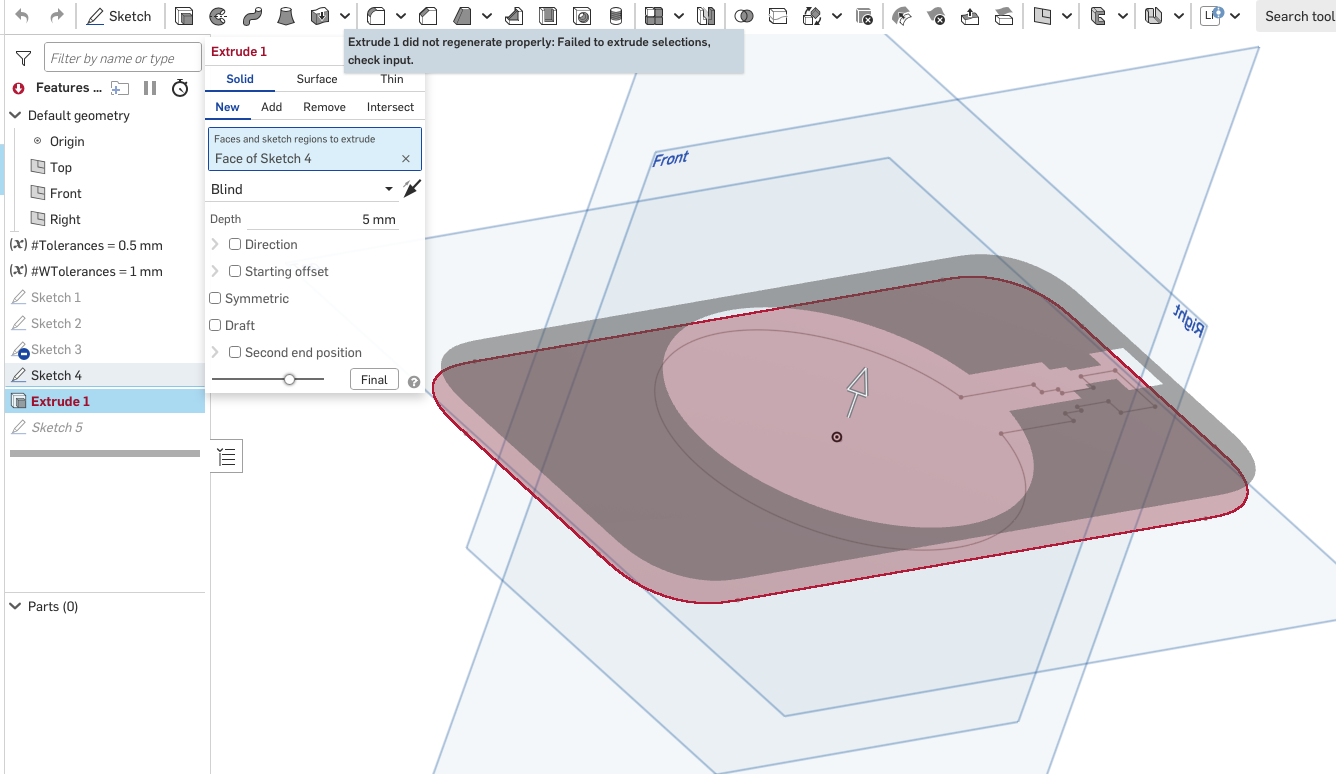Switch to the Surface tab
Viewport: 1336px width, 774px height.
[x=316, y=79]
